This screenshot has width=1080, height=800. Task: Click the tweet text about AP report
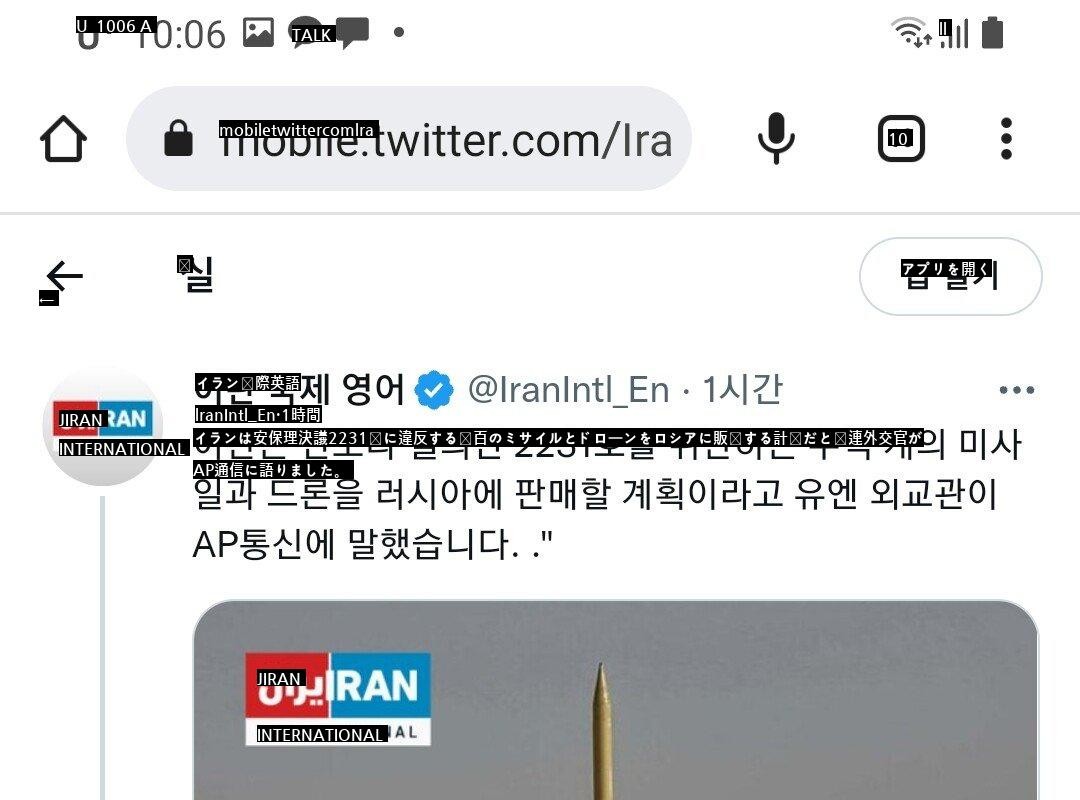[606, 493]
